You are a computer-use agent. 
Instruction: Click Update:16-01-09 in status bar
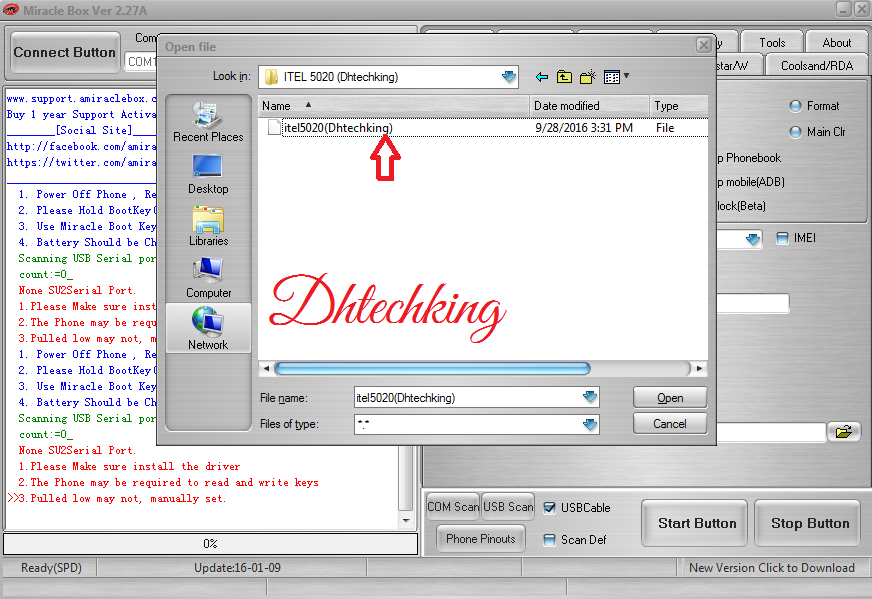[237, 567]
